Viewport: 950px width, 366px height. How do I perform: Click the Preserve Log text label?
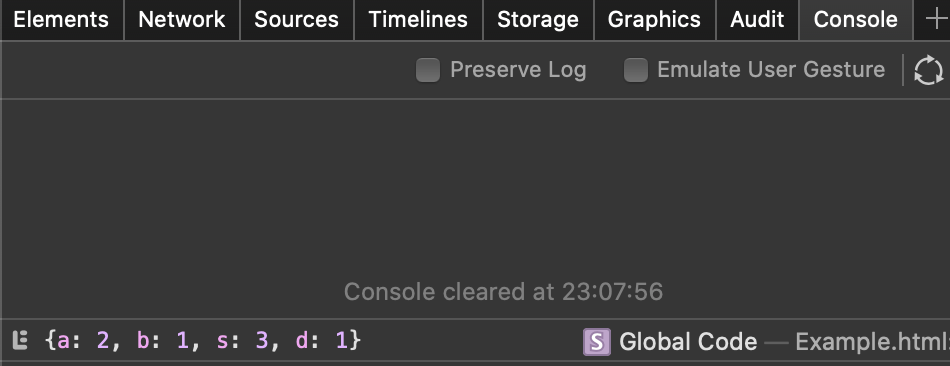518,70
